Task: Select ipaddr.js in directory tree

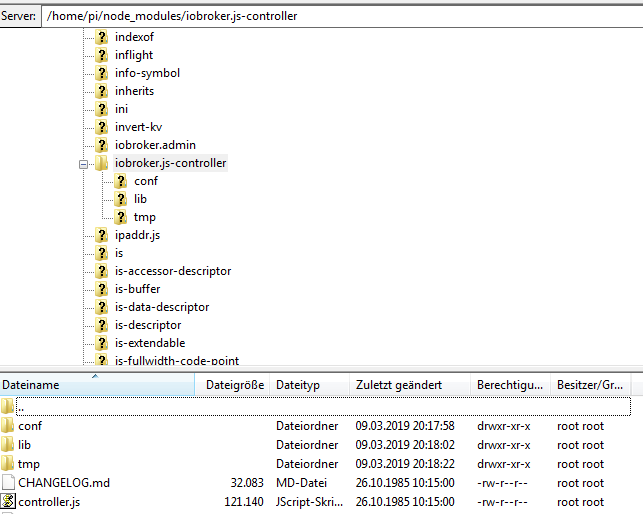Action: pos(137,235)
